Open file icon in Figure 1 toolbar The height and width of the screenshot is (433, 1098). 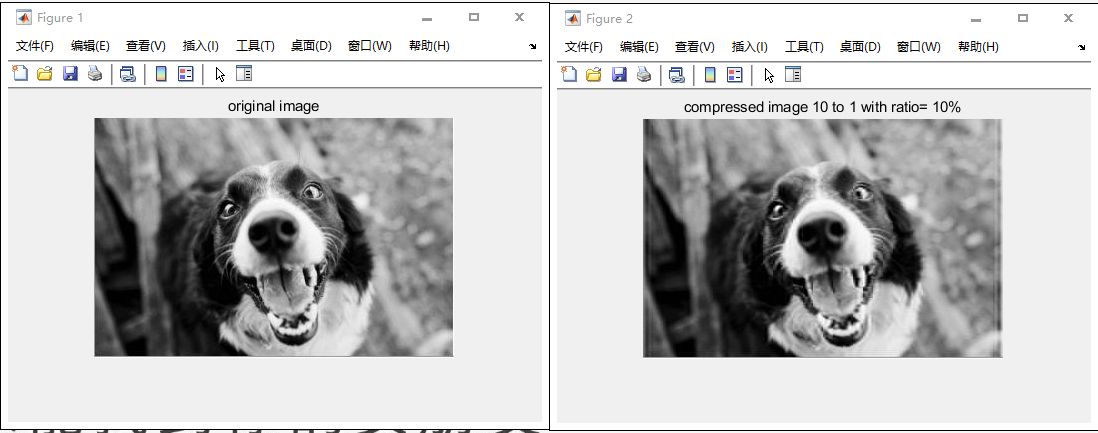pyautogui.click(x=45, y=73)
